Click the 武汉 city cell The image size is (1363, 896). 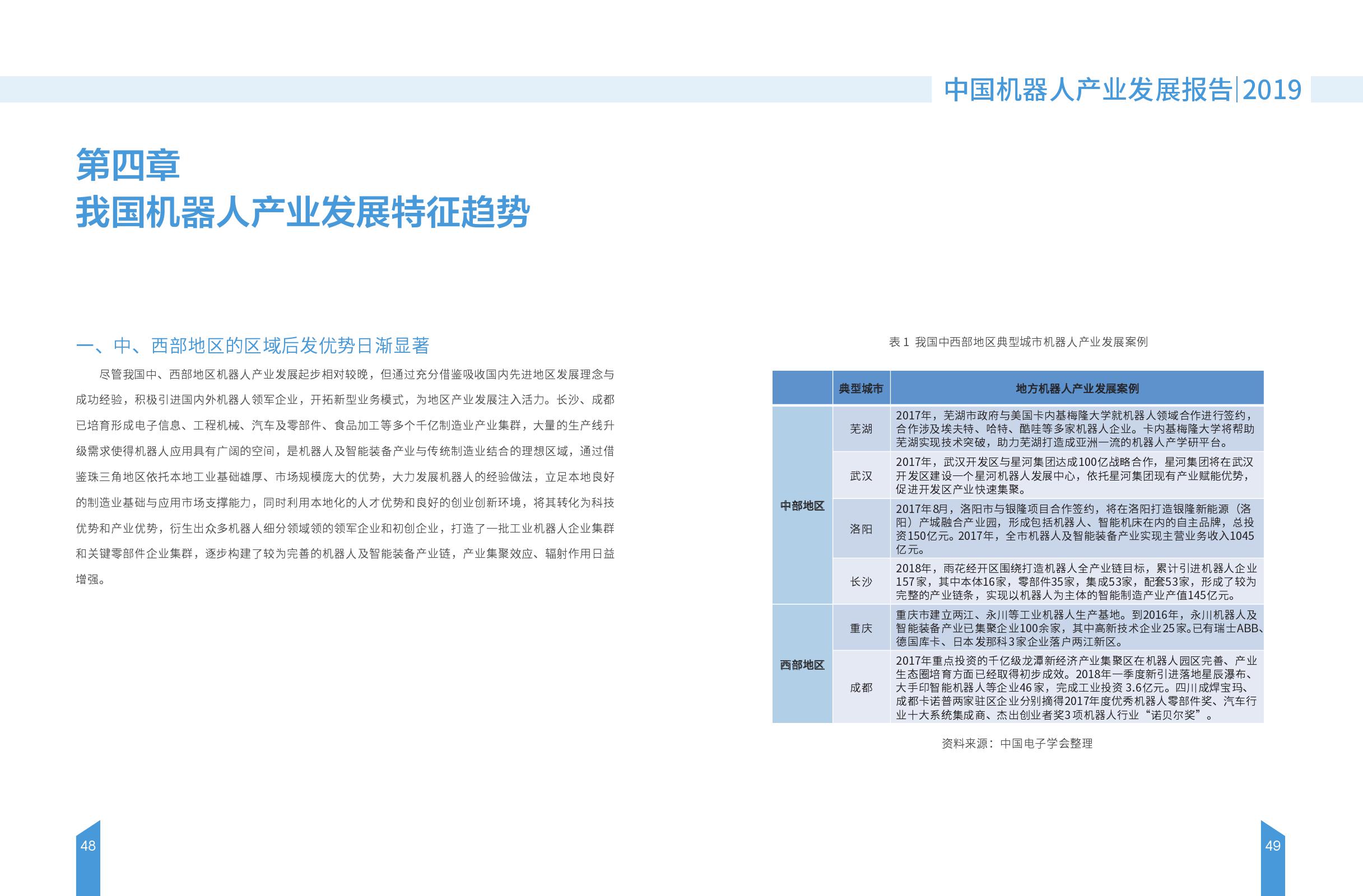pos(860,476)
